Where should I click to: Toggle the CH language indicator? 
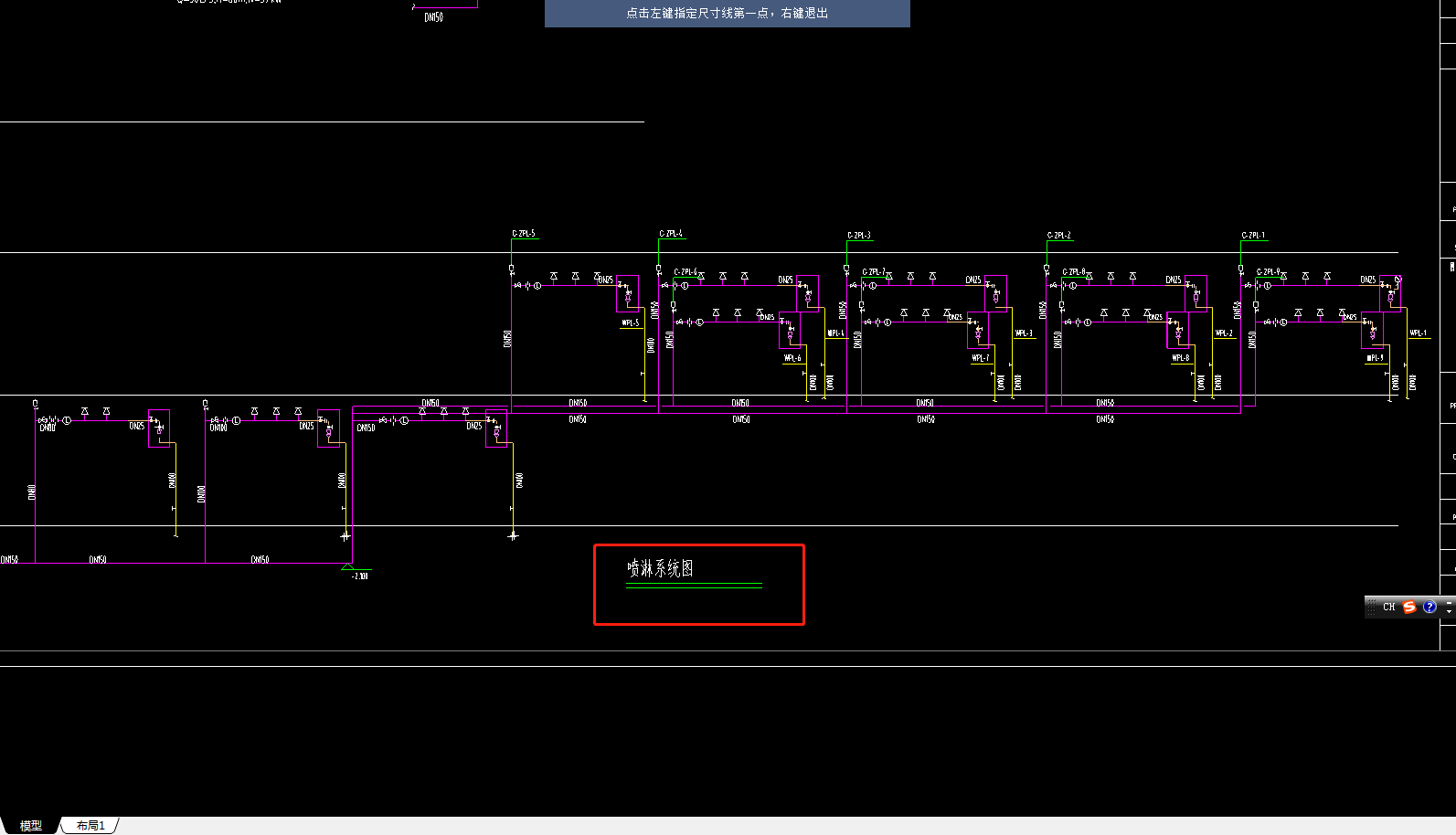click(x=1388, y=607)
